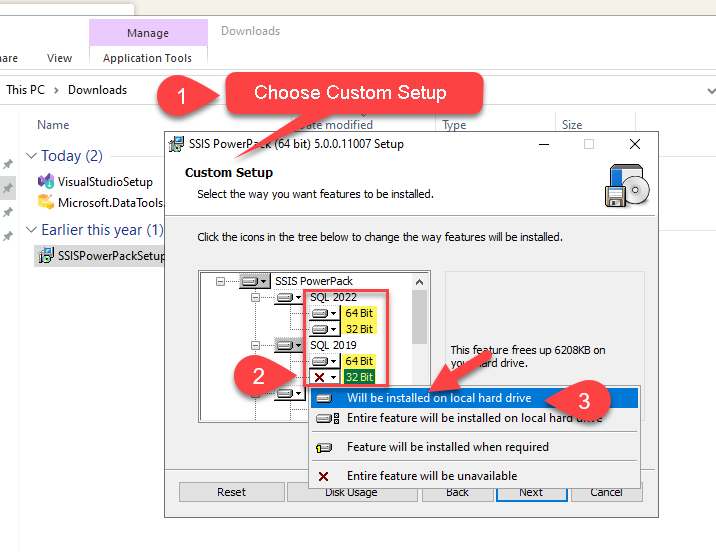Image resolution: width=716 pixels, height=552 pixels.
Task: Sort files by Name column
Action: (53, 125)
